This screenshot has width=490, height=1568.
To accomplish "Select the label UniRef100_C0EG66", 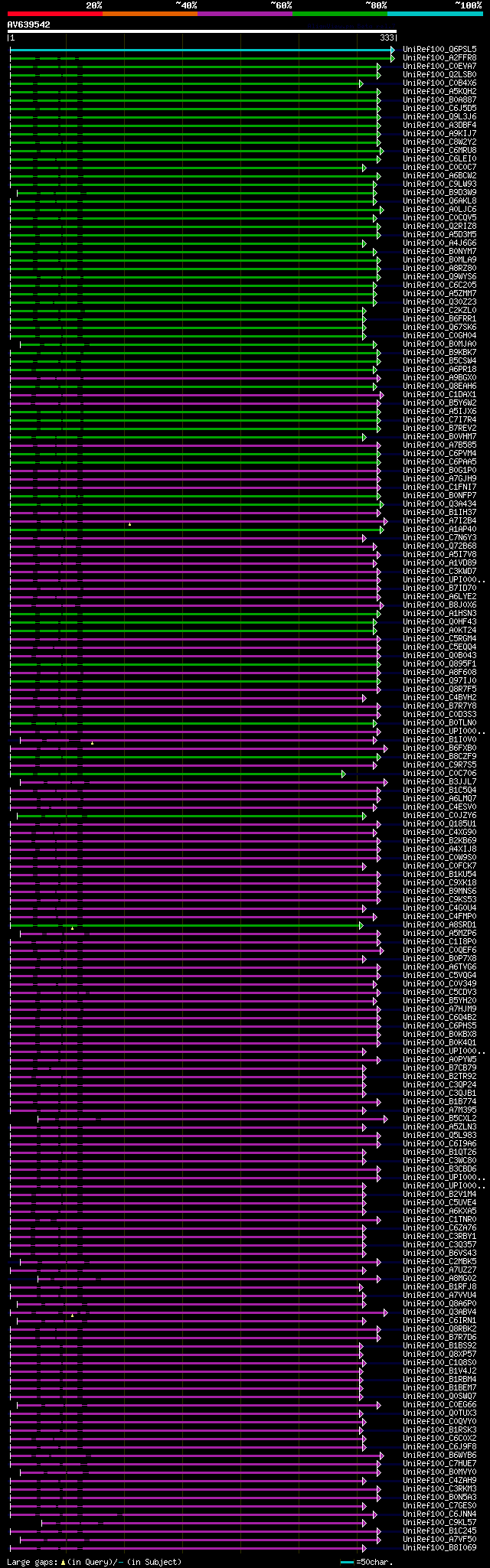I will point(439,1405).
